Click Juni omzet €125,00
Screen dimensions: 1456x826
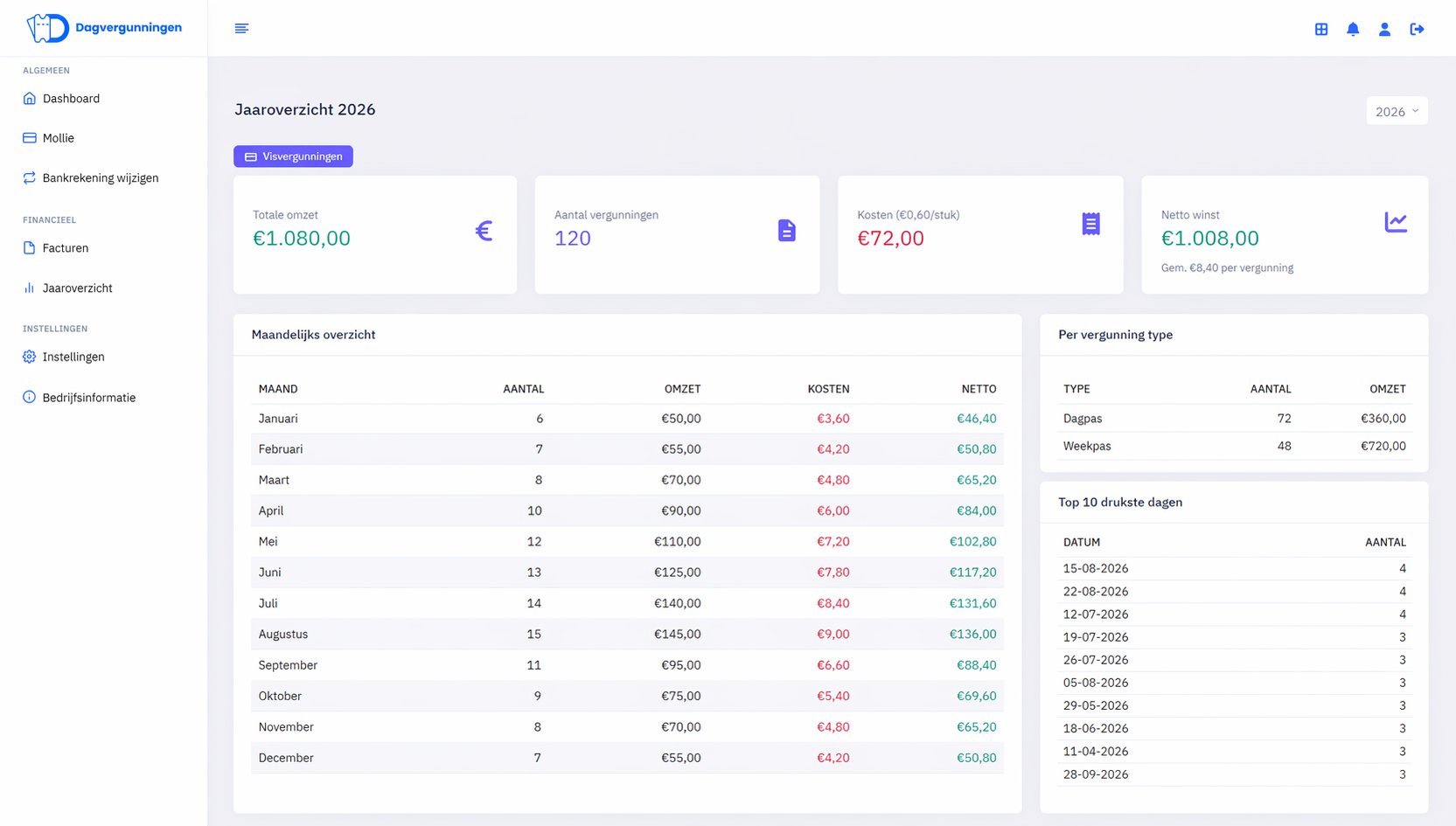(x=678, y=573)
